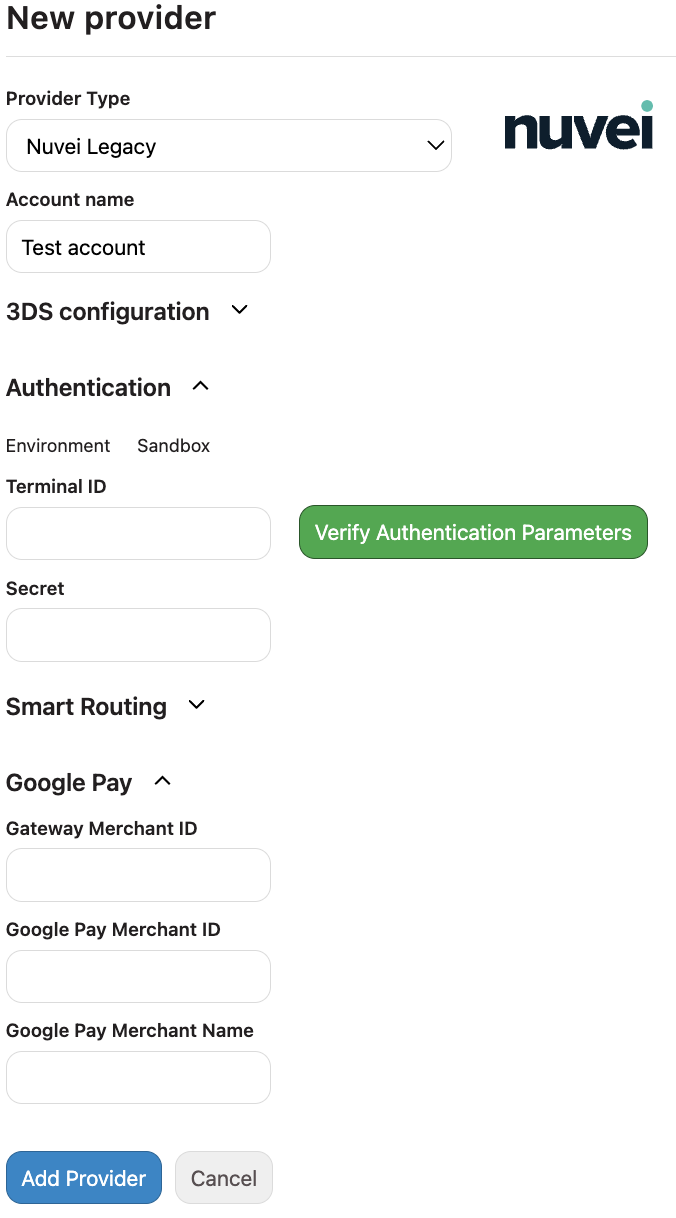Click the 3DS configuration heading
This screenshot has width=676, height=1218.
point(108,311)
